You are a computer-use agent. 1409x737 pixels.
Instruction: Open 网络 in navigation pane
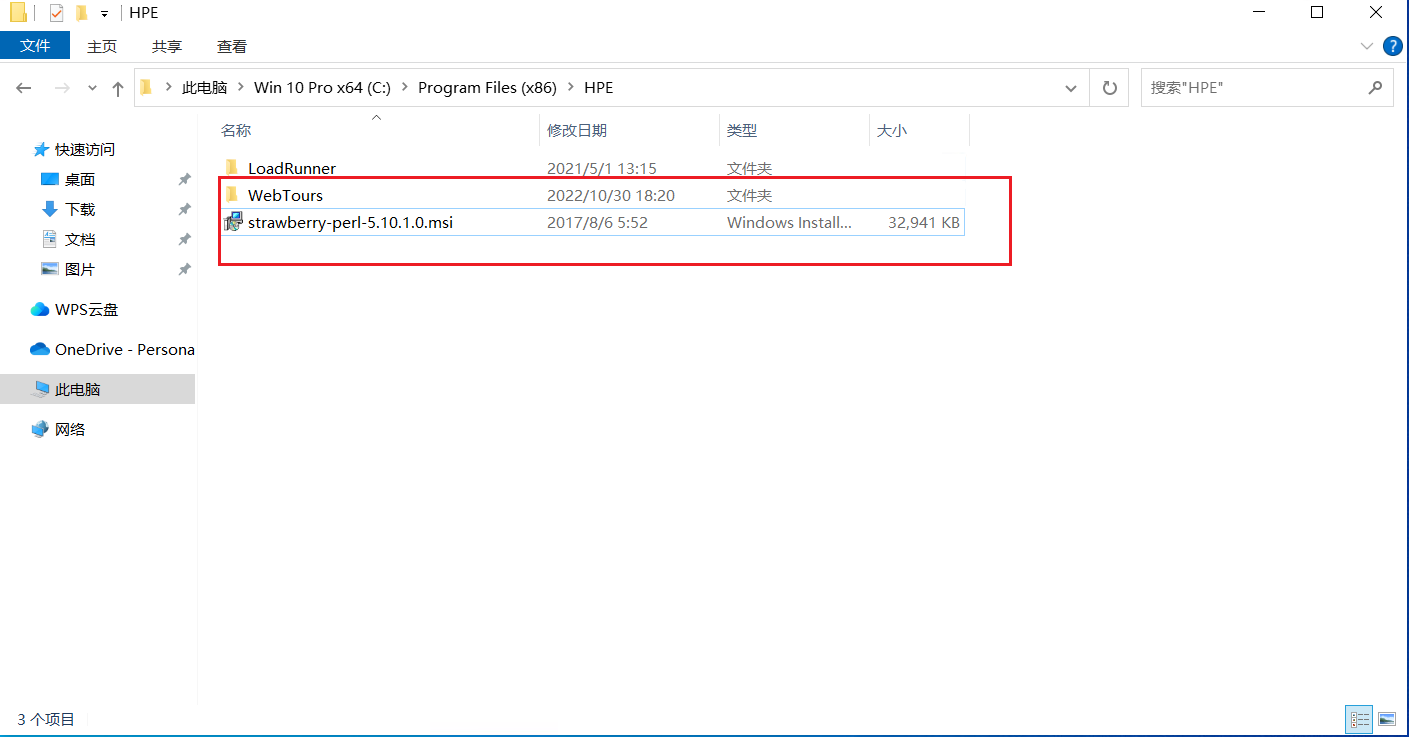point(70,429)
